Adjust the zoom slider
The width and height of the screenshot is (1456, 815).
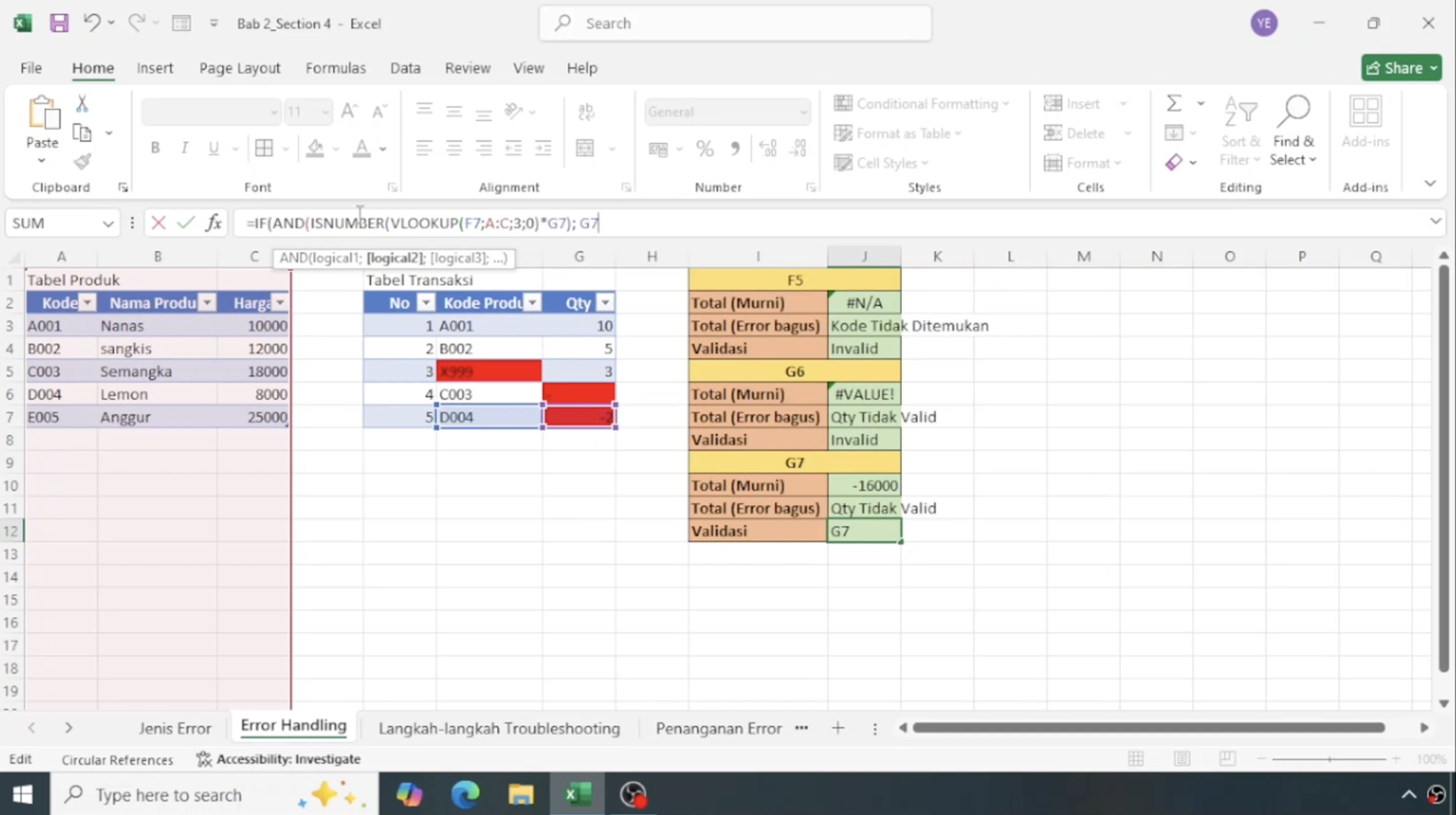(1330, 759)
